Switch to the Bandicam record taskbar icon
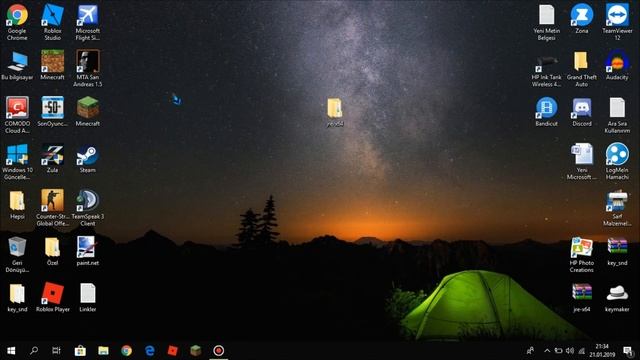 coord(219,351)
